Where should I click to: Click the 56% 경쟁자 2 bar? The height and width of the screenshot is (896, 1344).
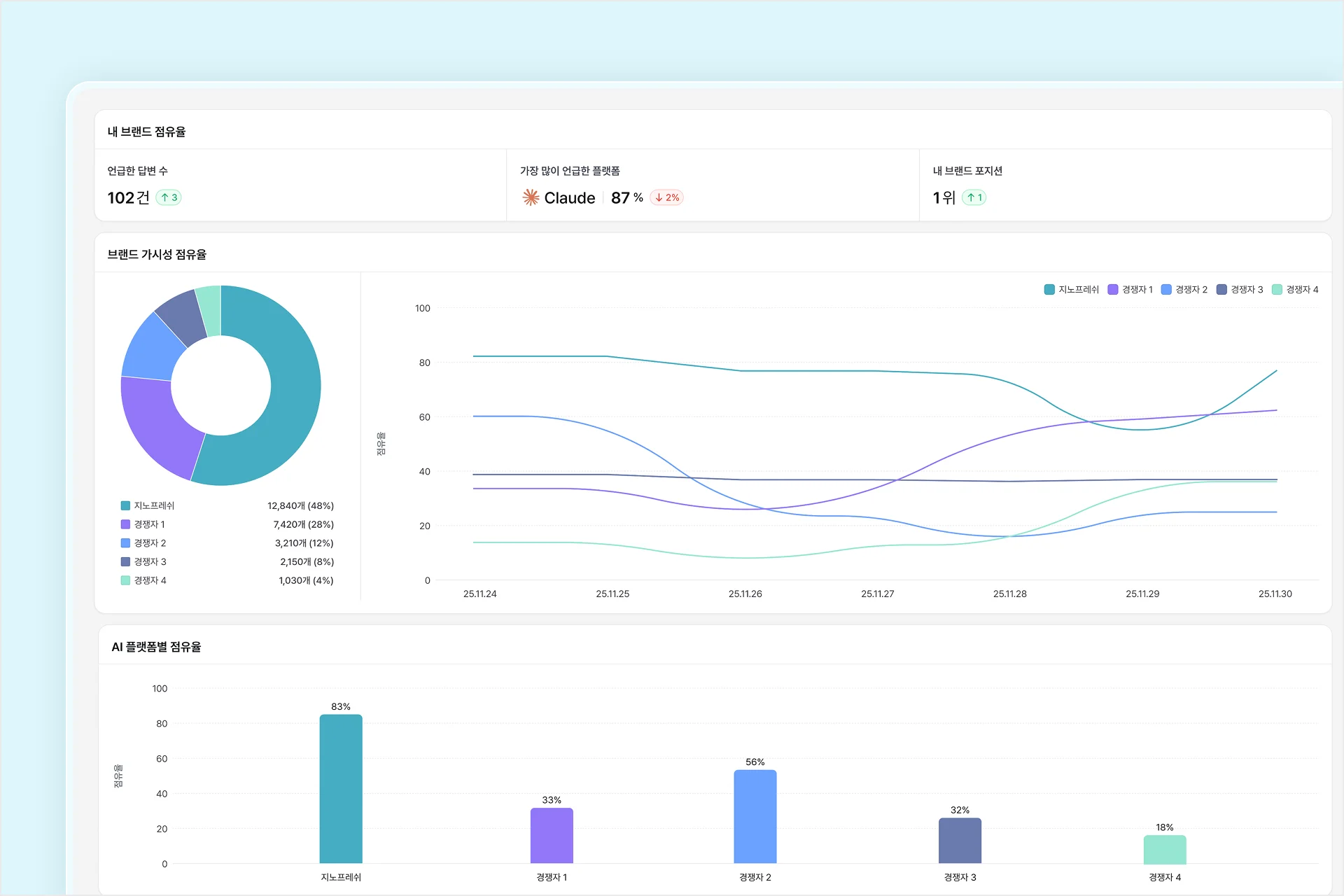[755, 815]
